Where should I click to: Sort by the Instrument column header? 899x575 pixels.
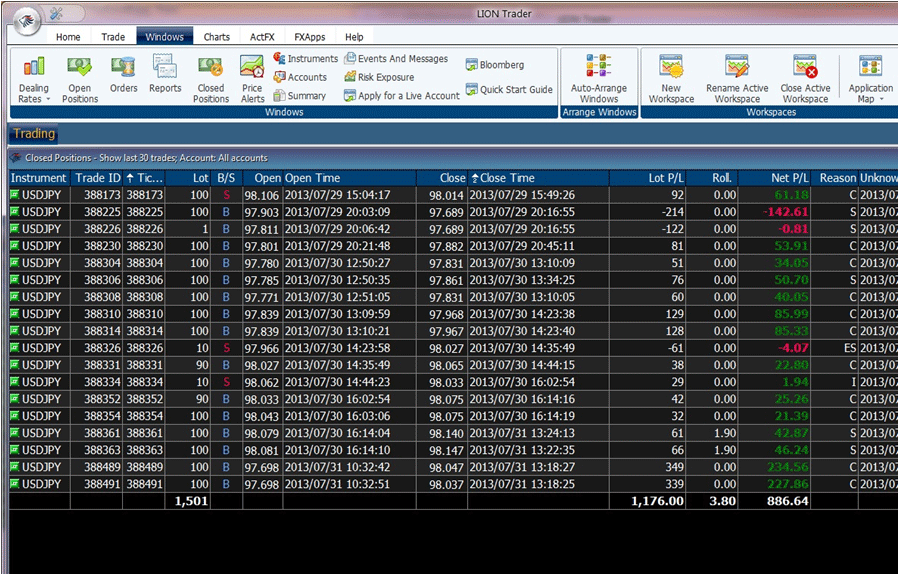coord(39,178)
